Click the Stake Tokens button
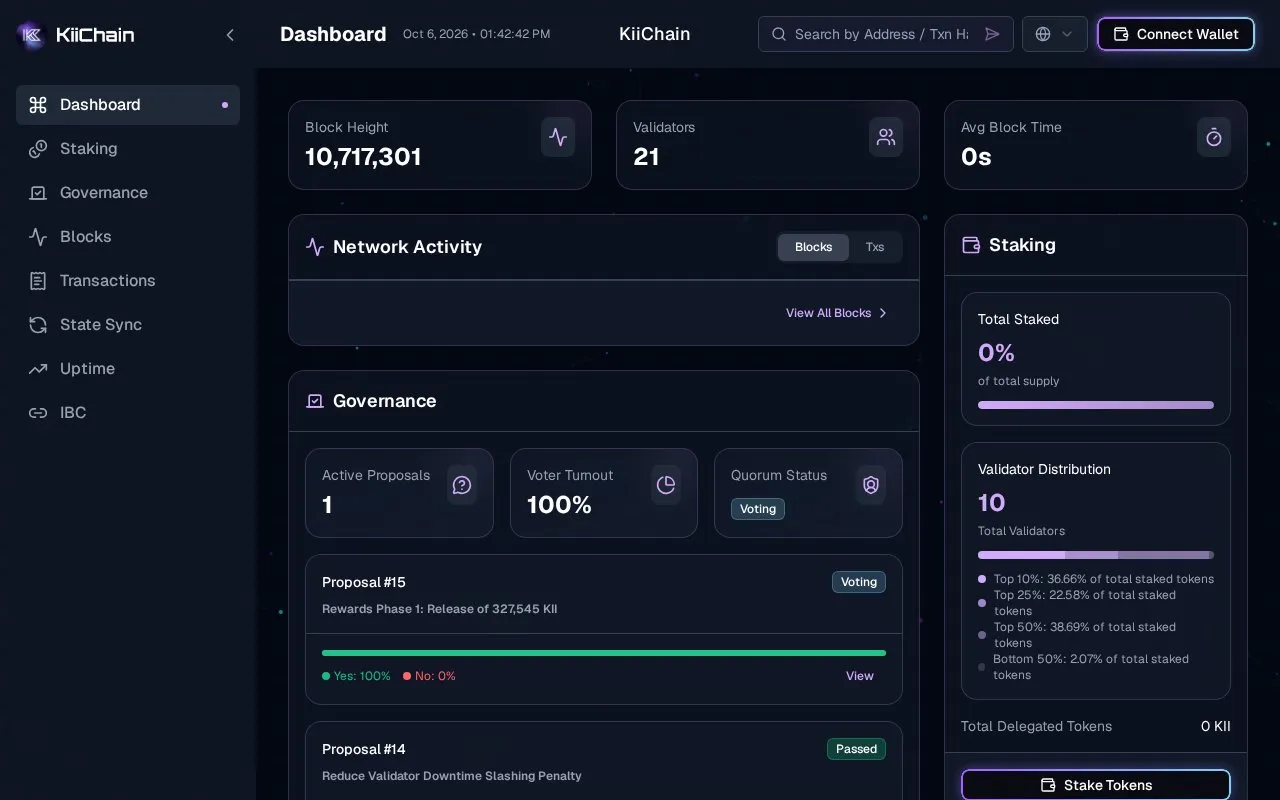 coord(1096,785)
